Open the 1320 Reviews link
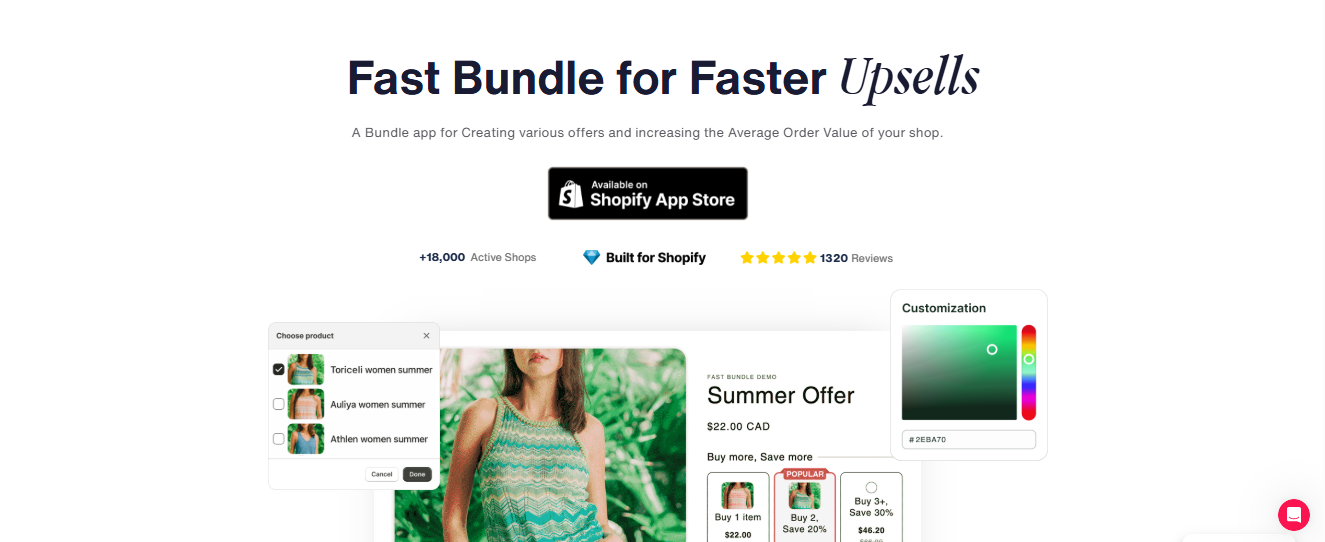 [856, 258]
